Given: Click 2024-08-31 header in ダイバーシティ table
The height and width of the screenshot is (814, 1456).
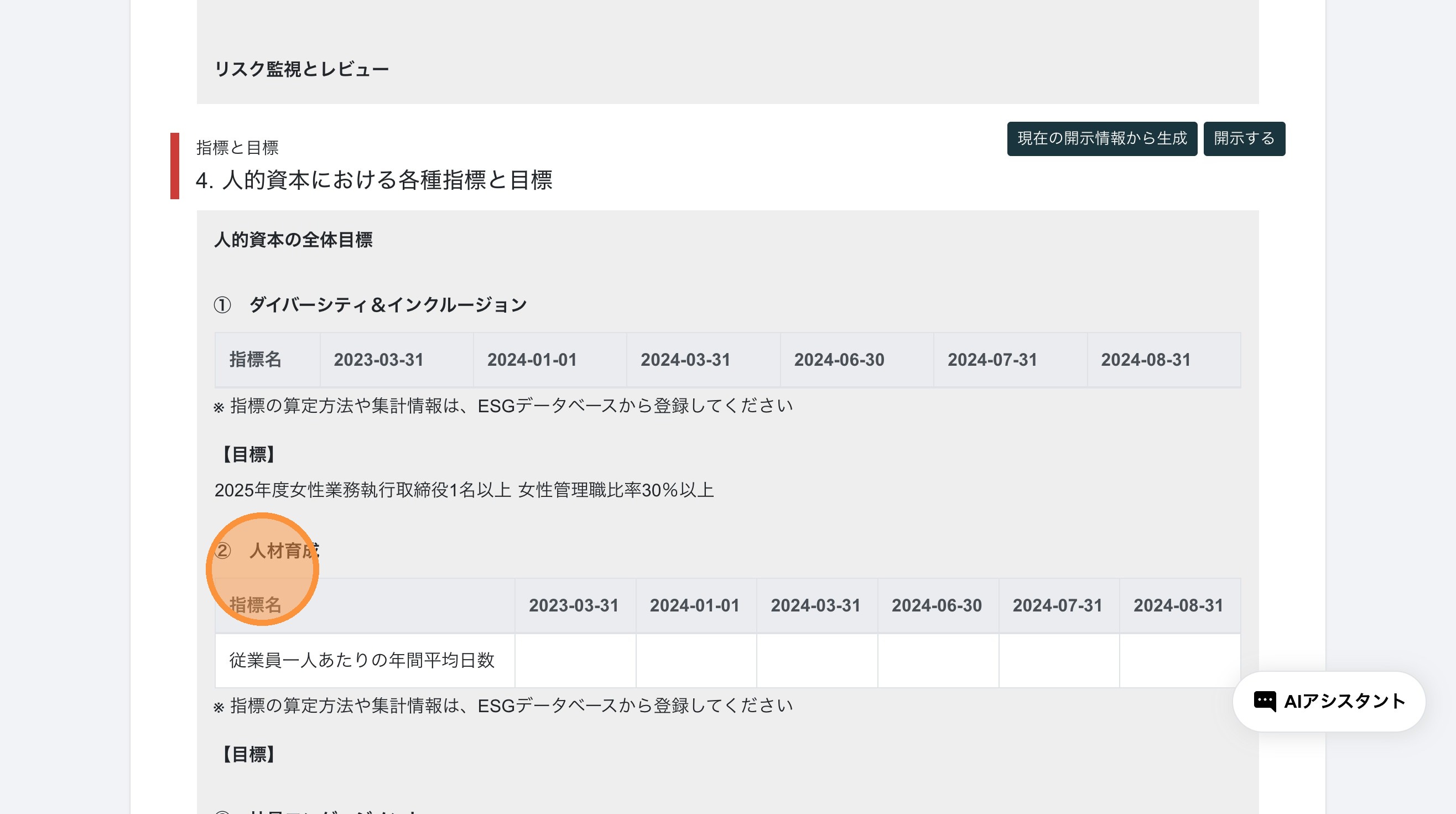Looking at the screenshot, I should point(1146,360).
